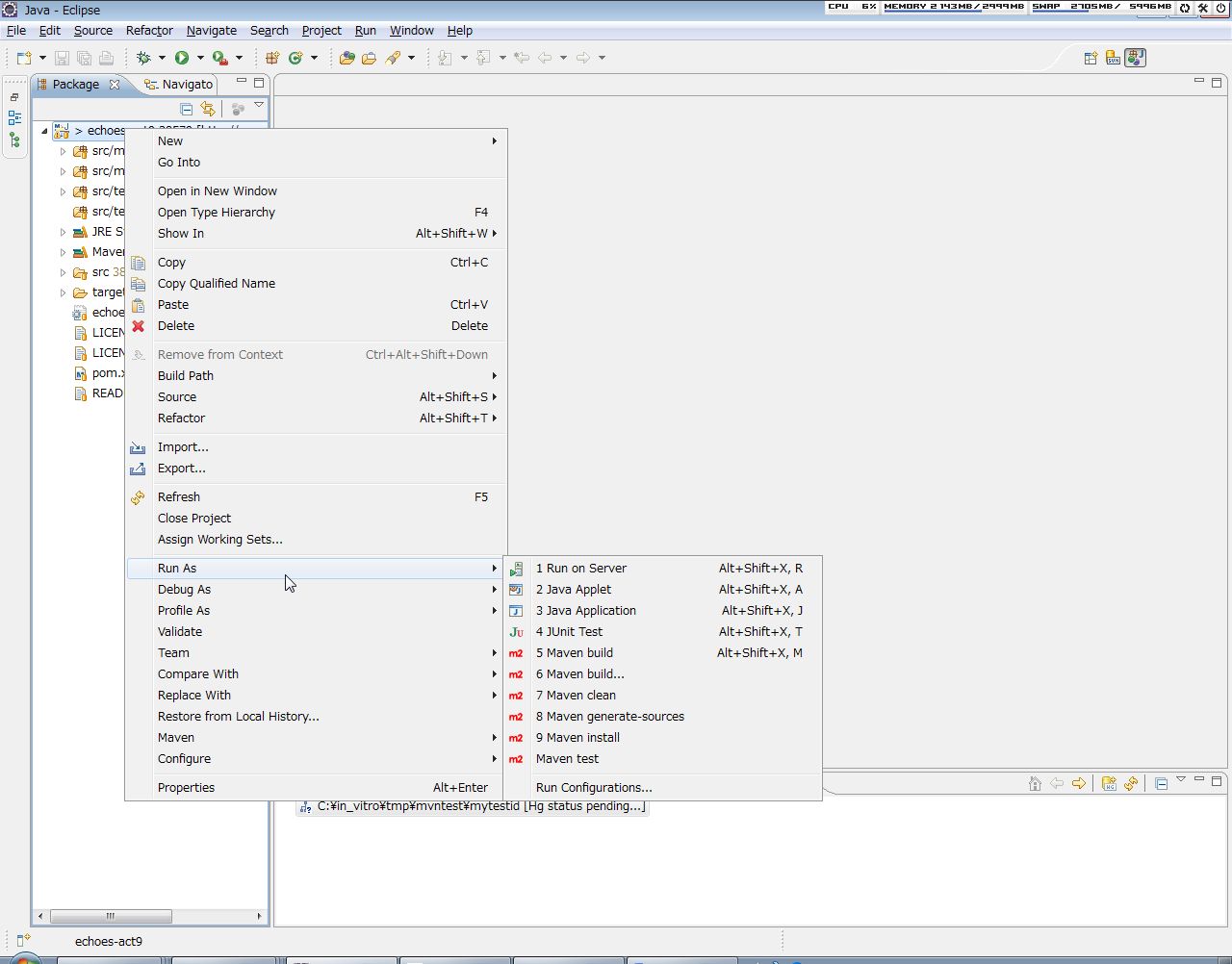Click the green Run toolbar icon

[182, 58]
